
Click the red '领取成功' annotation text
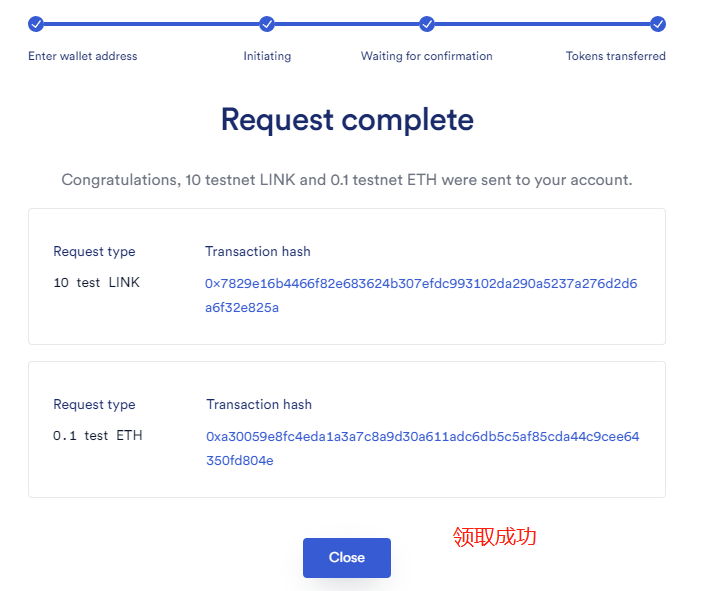pos(494,537)
